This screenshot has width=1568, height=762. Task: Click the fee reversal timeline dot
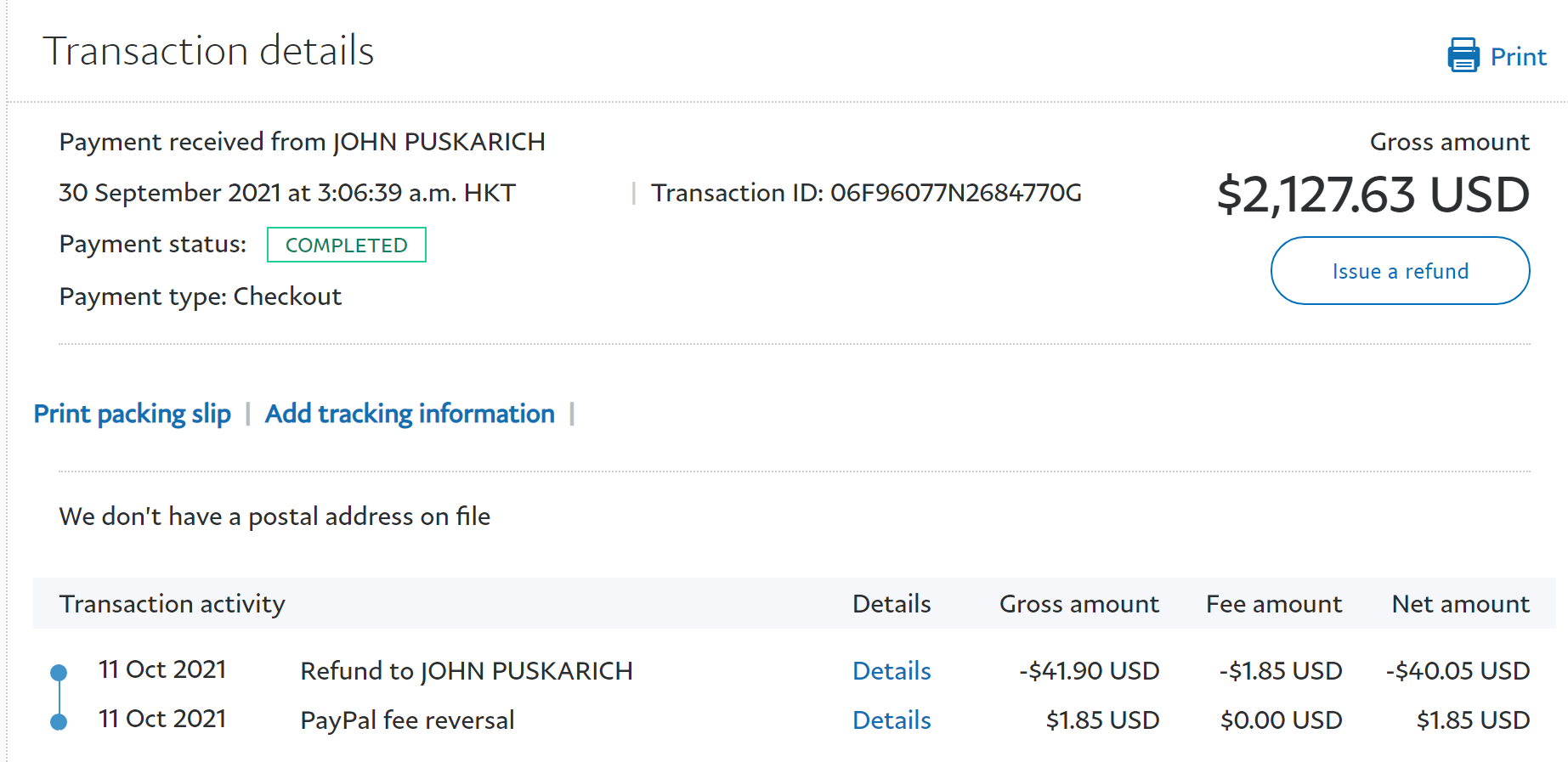pos(59,722)
